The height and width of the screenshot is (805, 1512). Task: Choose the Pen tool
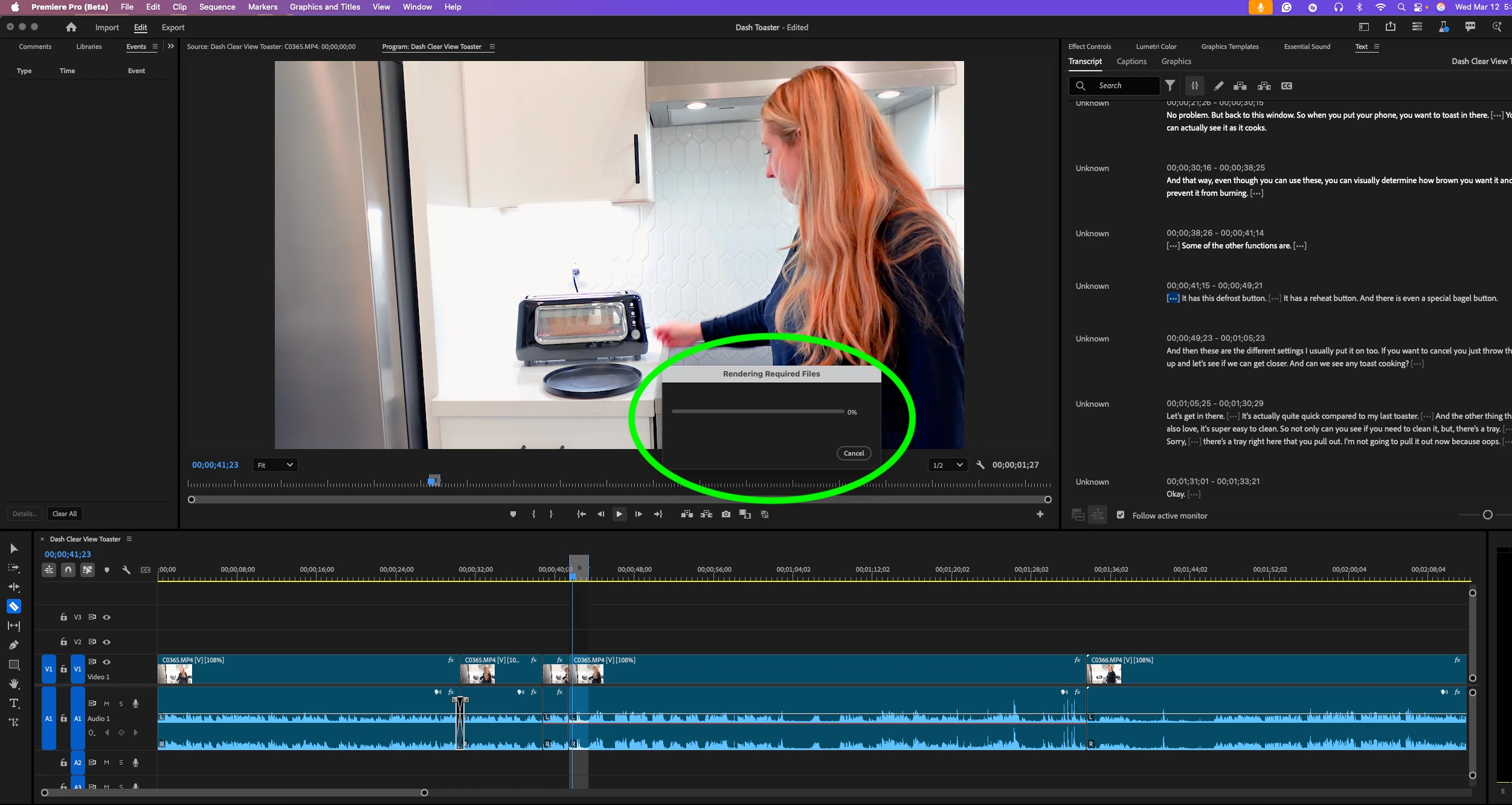14,645
